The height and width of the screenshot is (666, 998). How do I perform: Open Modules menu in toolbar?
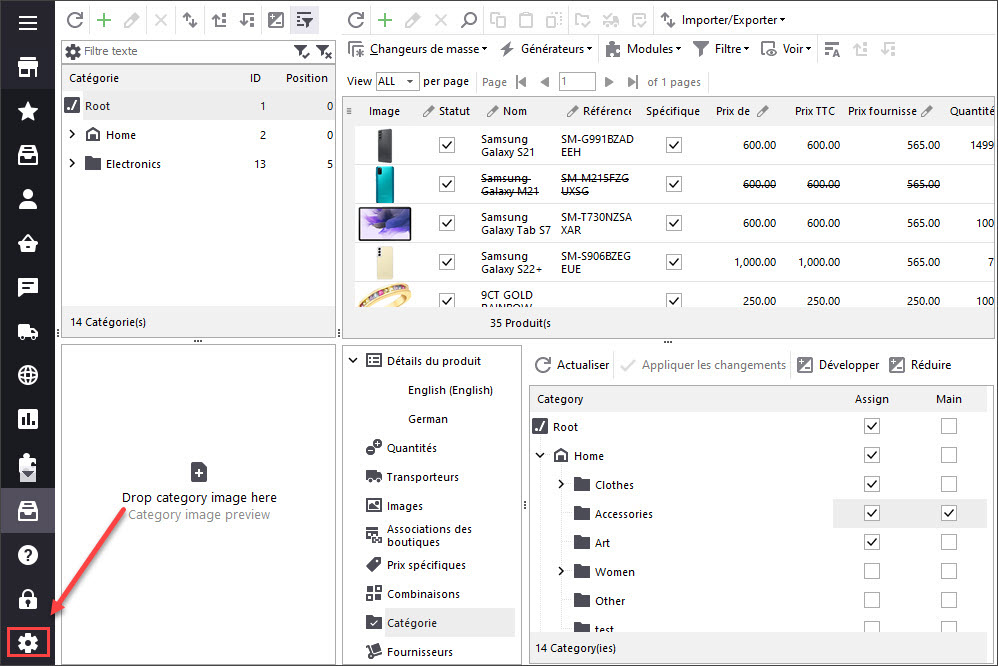point(643,49)
